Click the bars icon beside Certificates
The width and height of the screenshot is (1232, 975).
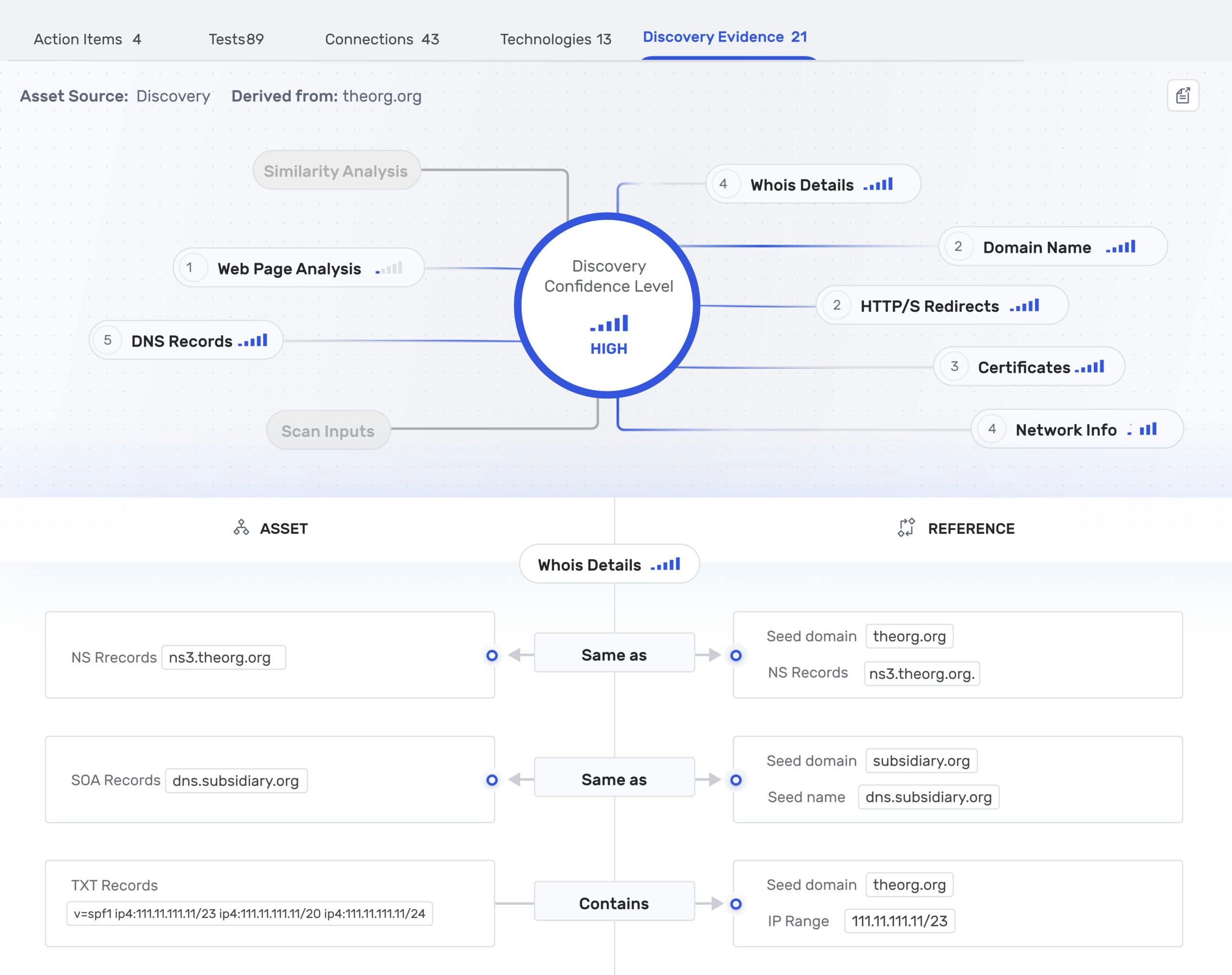(1090, 366)
